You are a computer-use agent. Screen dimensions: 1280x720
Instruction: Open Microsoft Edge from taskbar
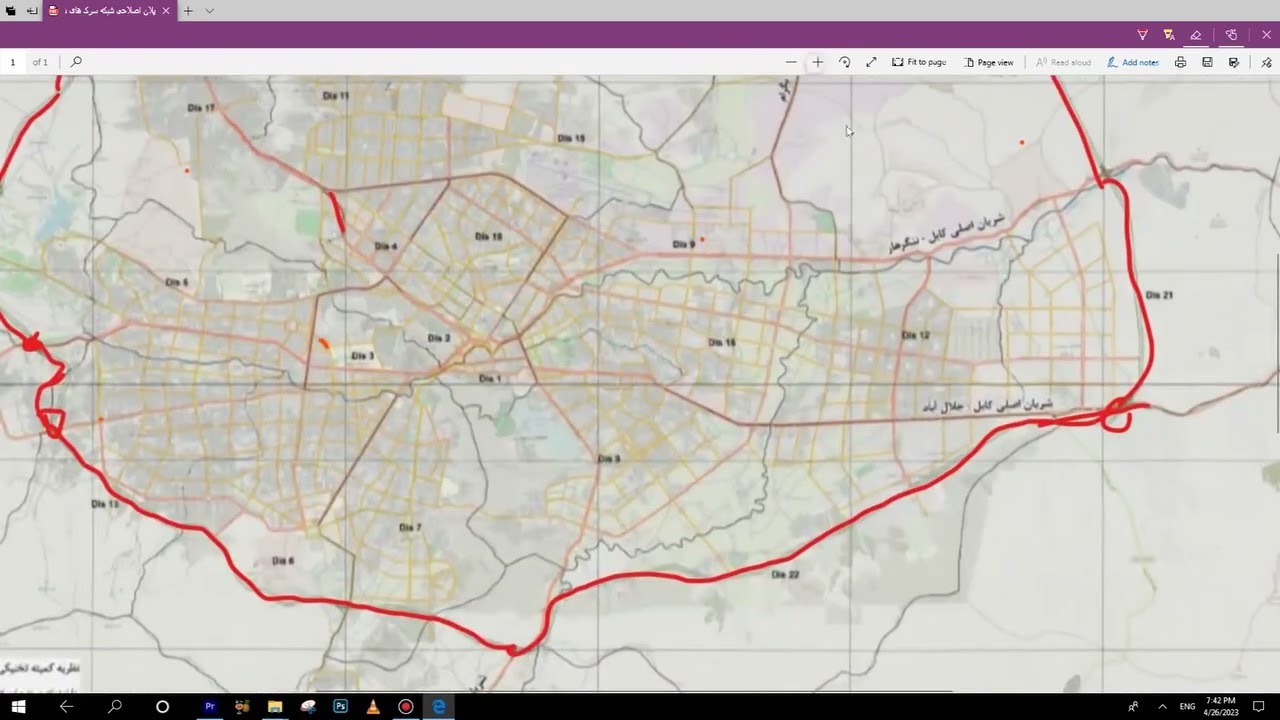click(x=438, y=706)
